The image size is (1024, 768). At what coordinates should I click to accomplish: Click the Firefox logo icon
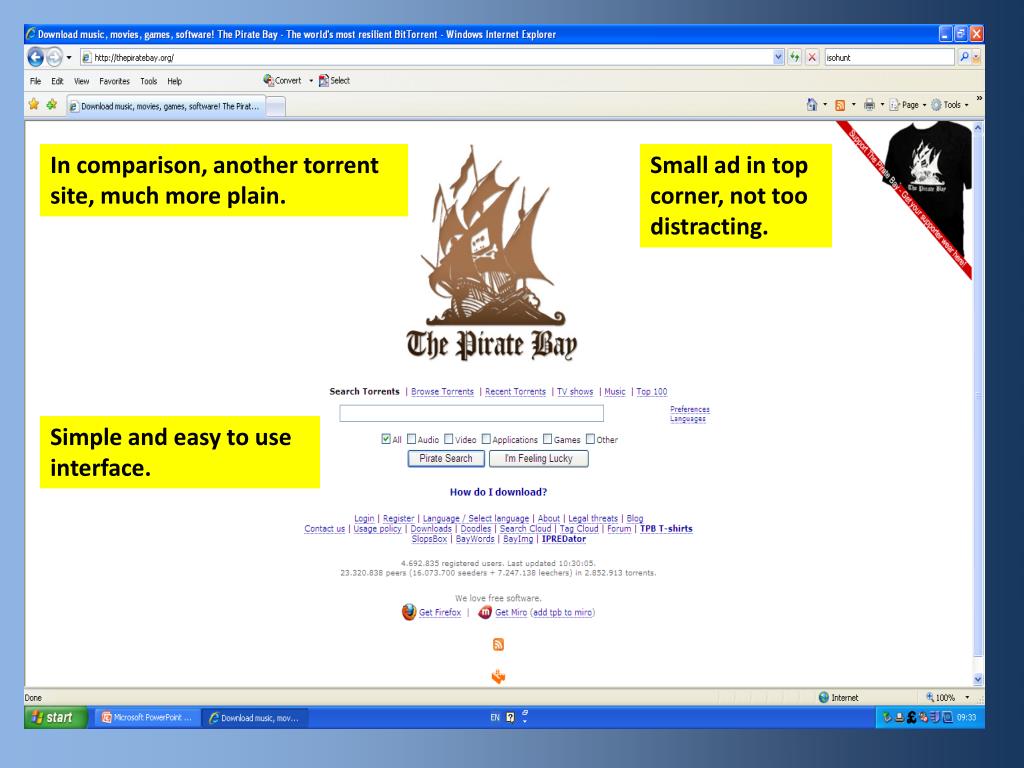[x=409, y=612]
